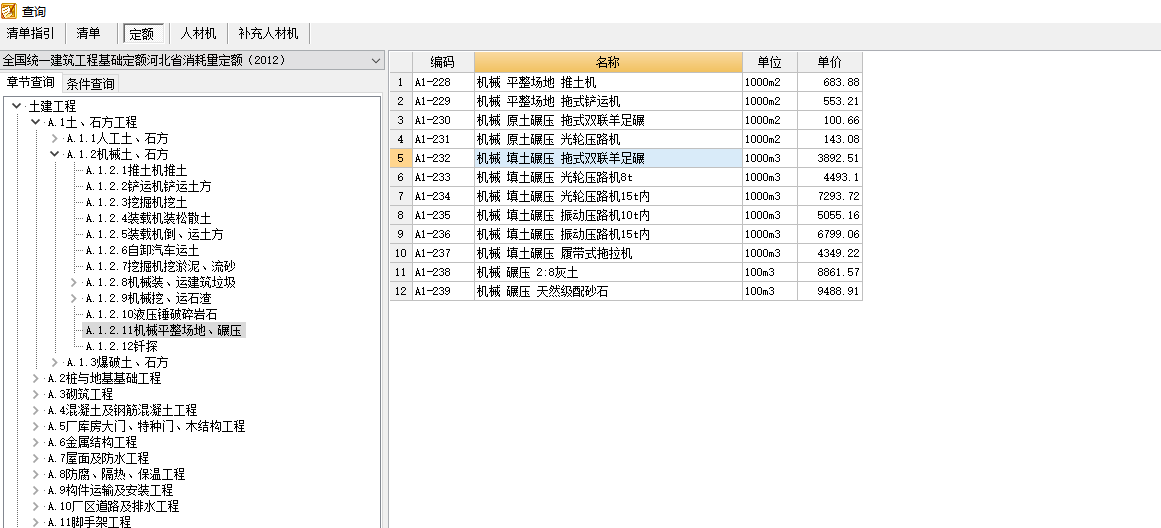
Task: Click row number 5 in the table
Action: tap(401, 158)
